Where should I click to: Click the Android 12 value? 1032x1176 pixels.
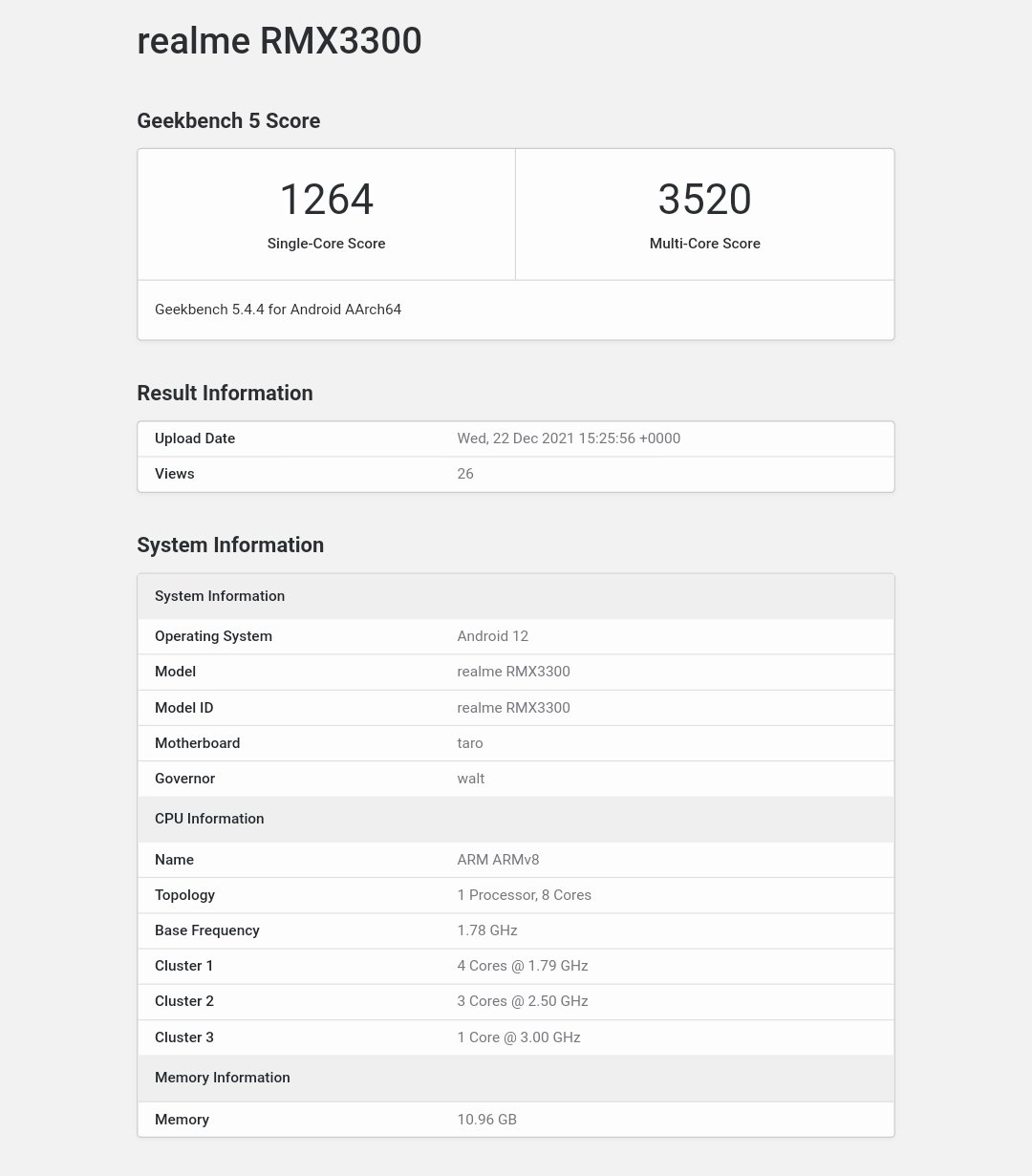[493, 636]
